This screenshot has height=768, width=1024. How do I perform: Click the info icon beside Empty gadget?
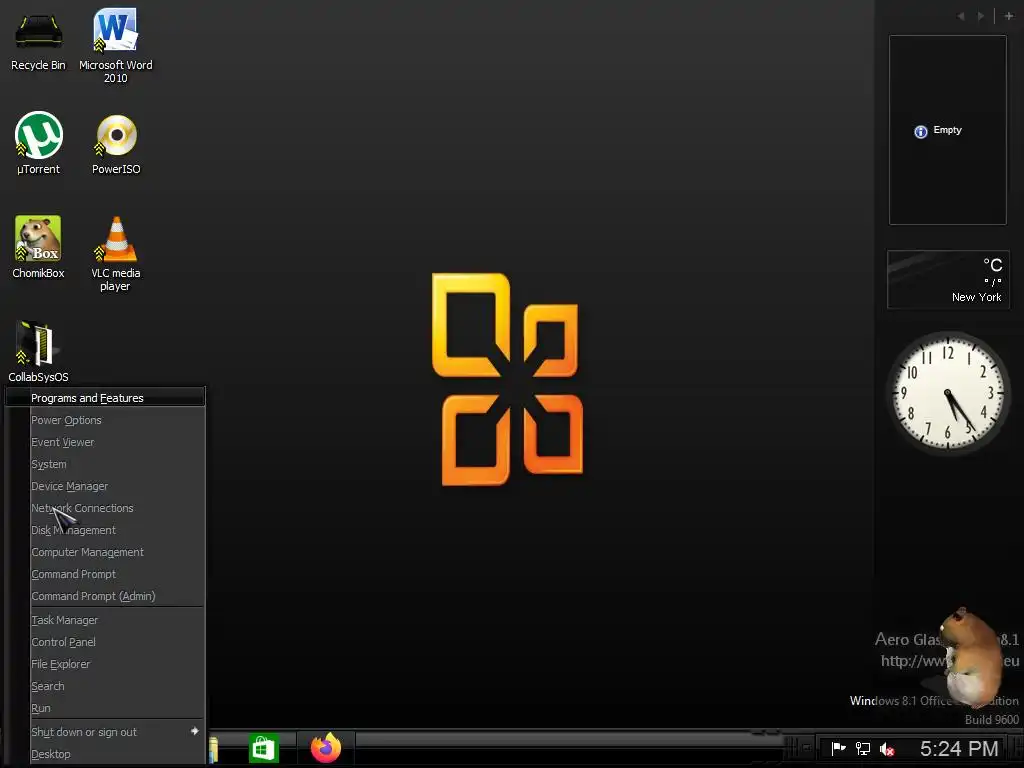920,131
